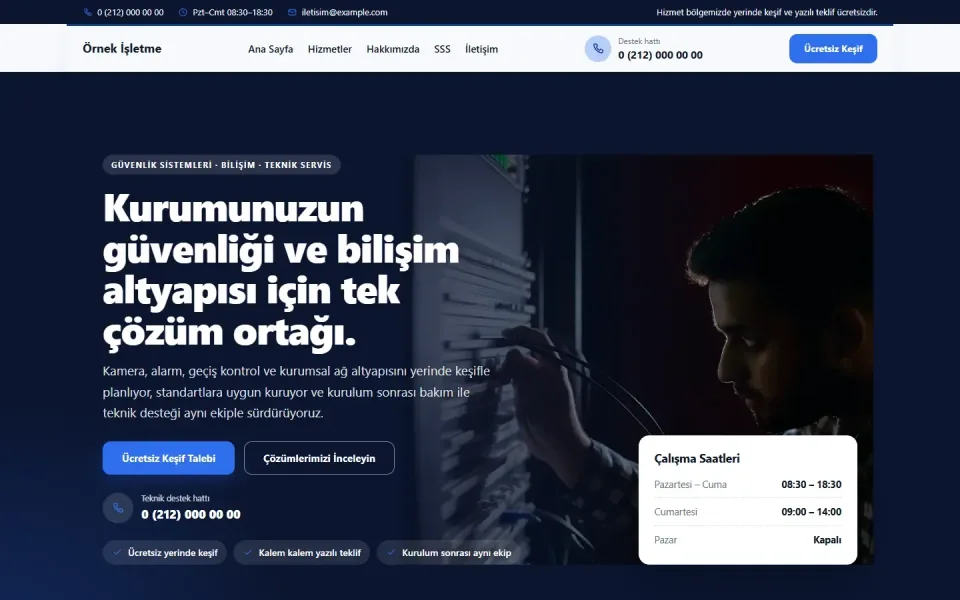
Task: Click the hero paragraph starting Kamera, alarm
Action: [296, 392]
